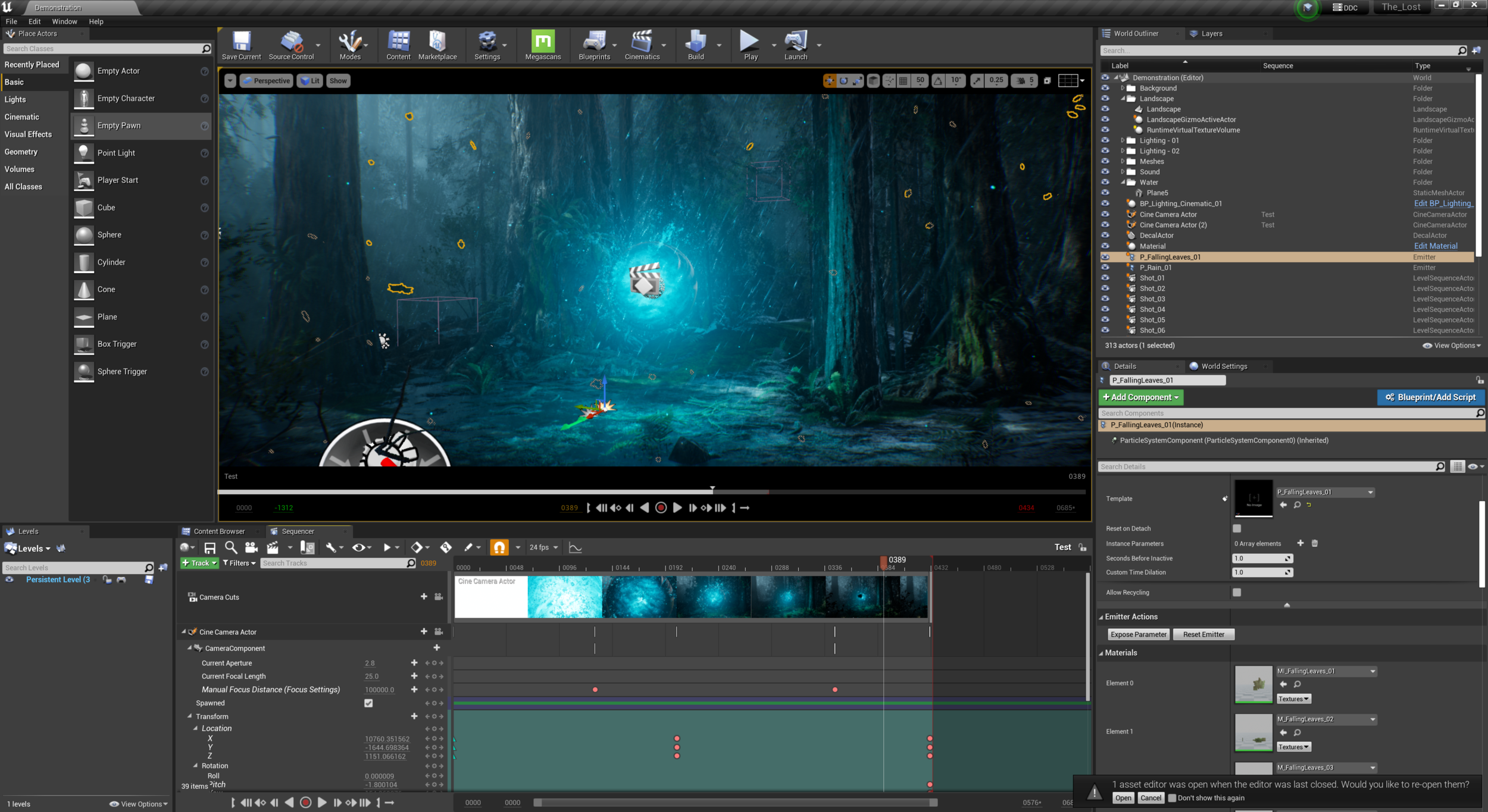The image size is (1488, 812).
Task: Click the Save Current toolbar icon
Action: click(x=241, y=45)
